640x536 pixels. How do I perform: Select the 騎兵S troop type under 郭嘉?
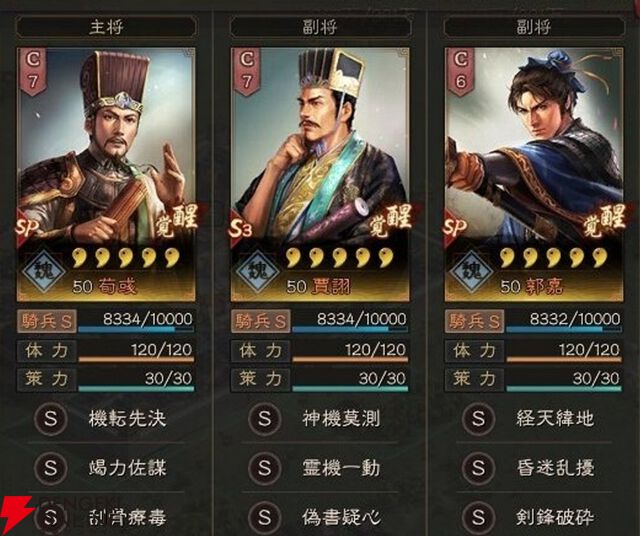coord(474,321)
